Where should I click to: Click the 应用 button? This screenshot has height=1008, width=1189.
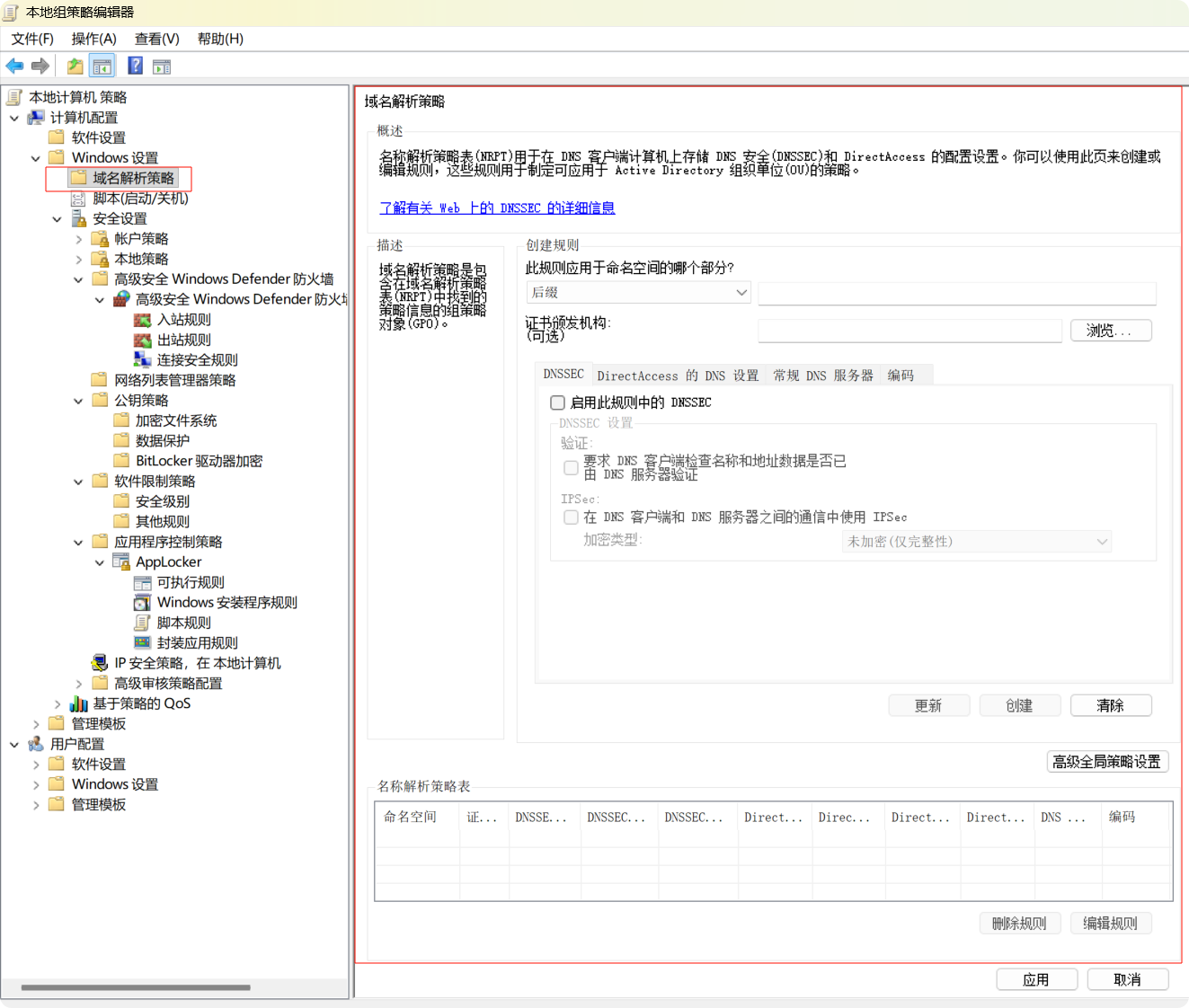(1036, 979)
